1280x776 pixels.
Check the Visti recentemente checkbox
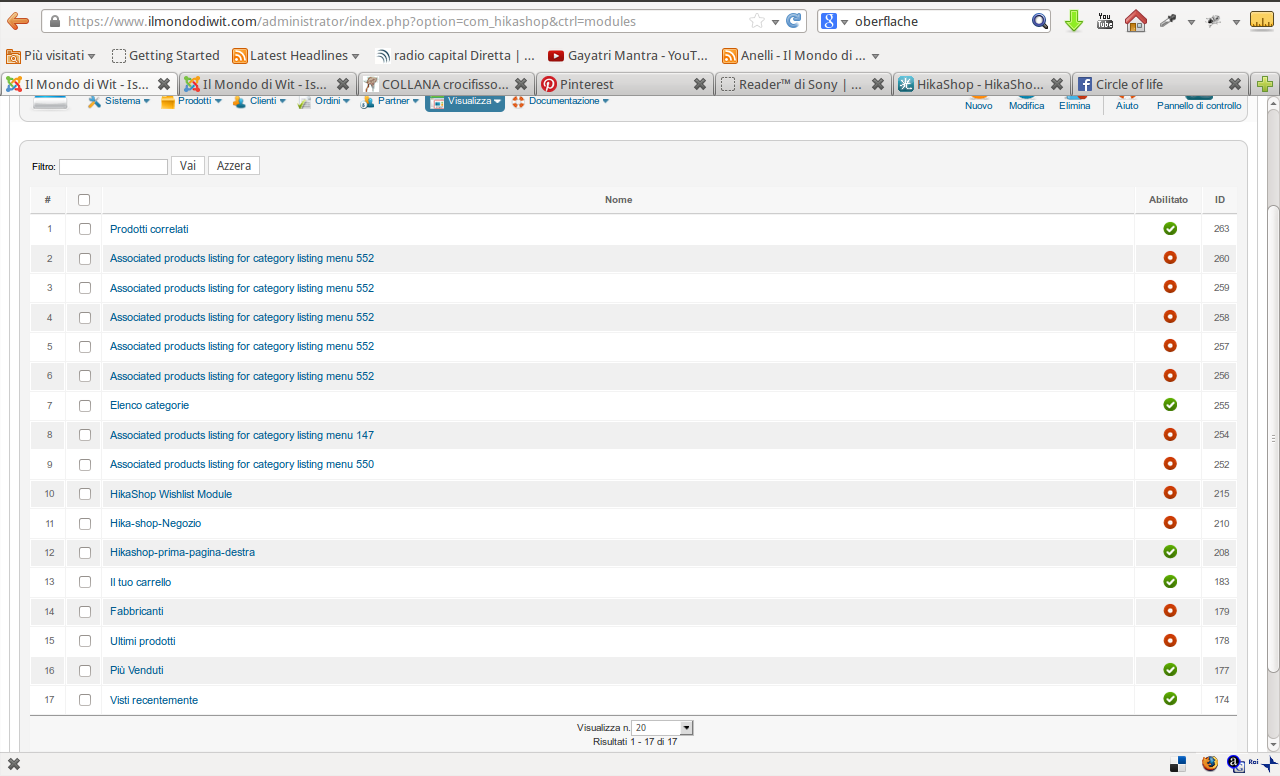(85, 700)
